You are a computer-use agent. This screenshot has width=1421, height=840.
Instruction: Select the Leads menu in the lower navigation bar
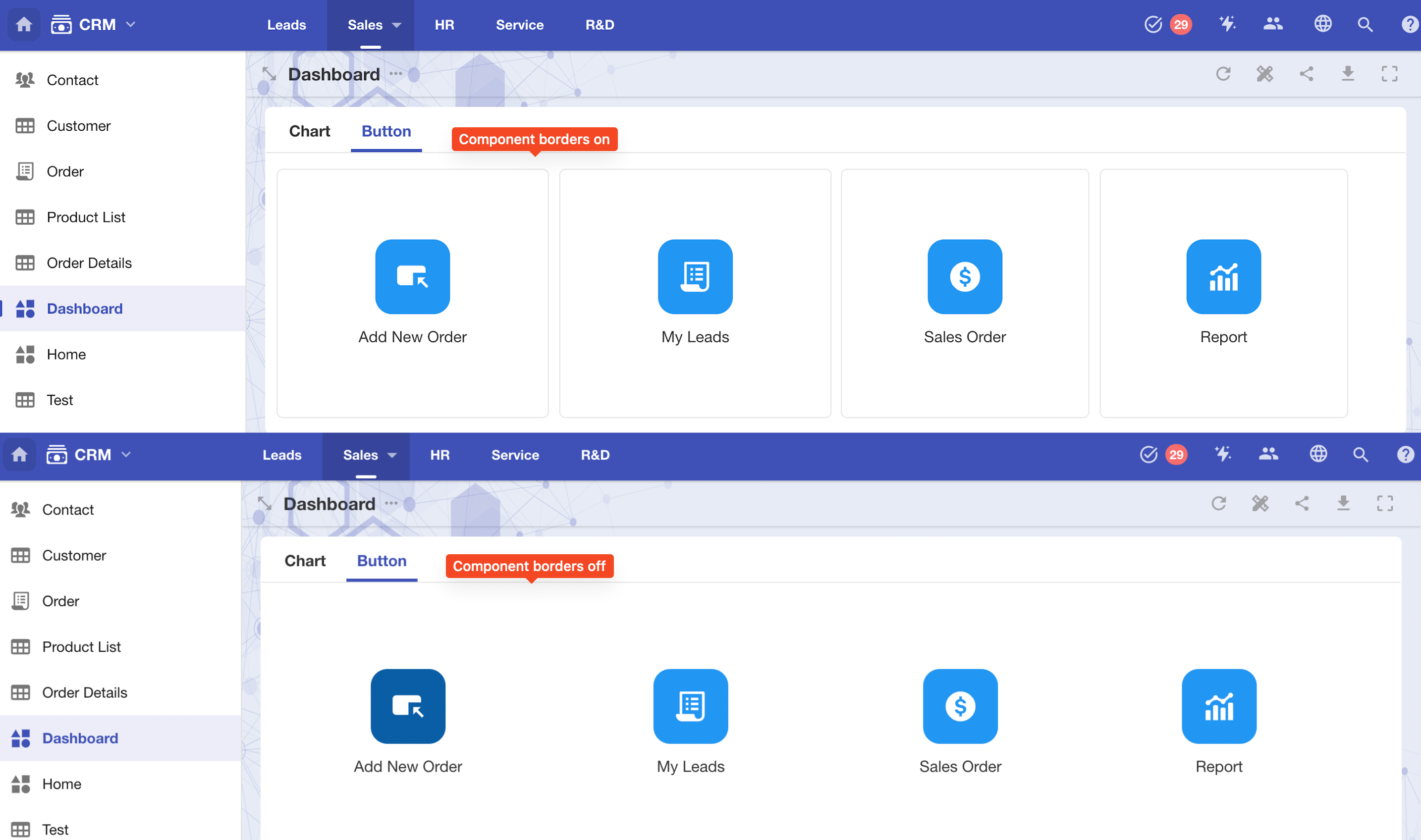tap(281, 455)
